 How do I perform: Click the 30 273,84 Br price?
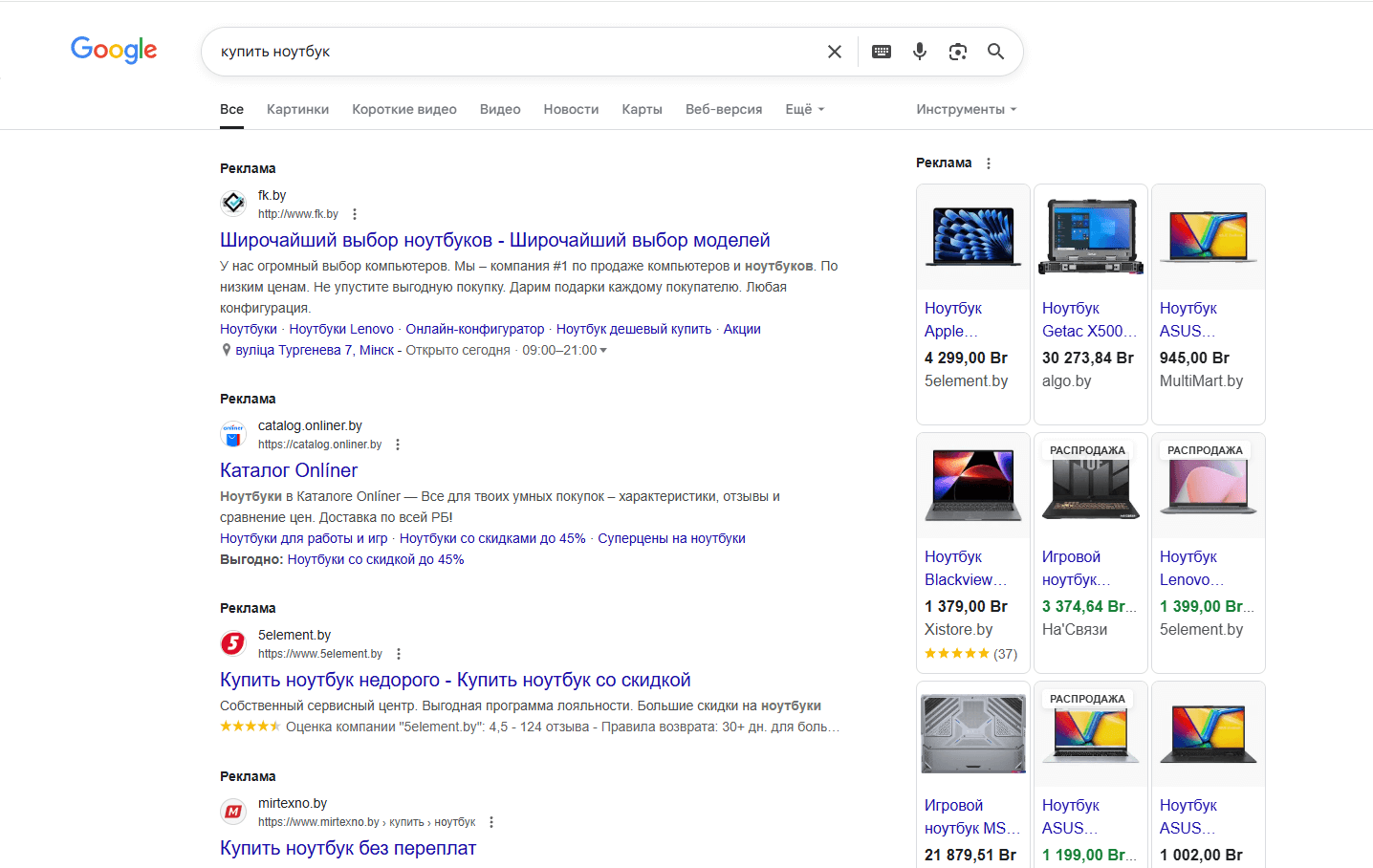pyautogui.click(x=1088, y=358)
